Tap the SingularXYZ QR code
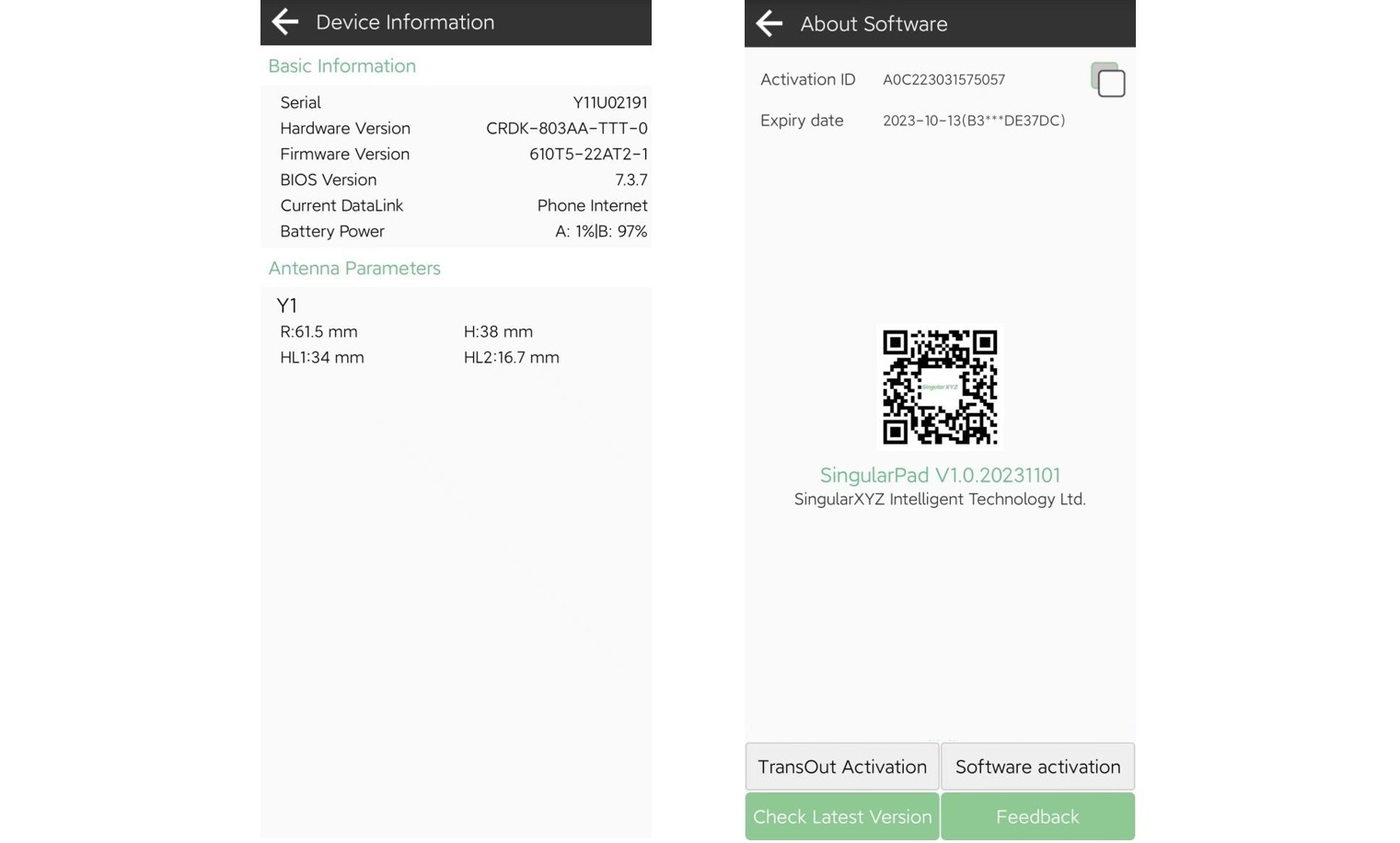 pos(940,387)
